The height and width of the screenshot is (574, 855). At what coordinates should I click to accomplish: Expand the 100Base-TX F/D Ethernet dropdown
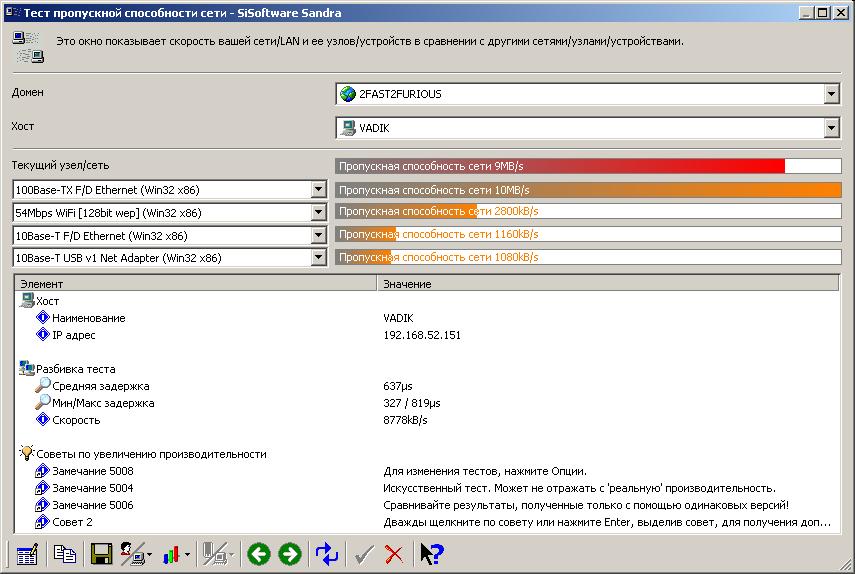point(319,190)
